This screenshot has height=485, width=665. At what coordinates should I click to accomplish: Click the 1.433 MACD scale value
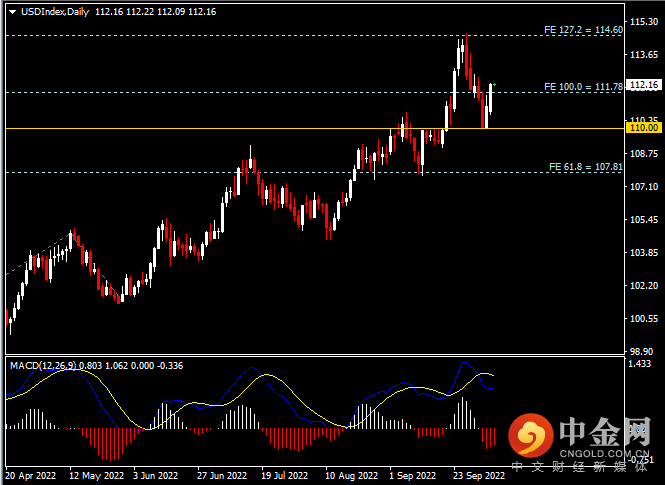tap(641, 364)
